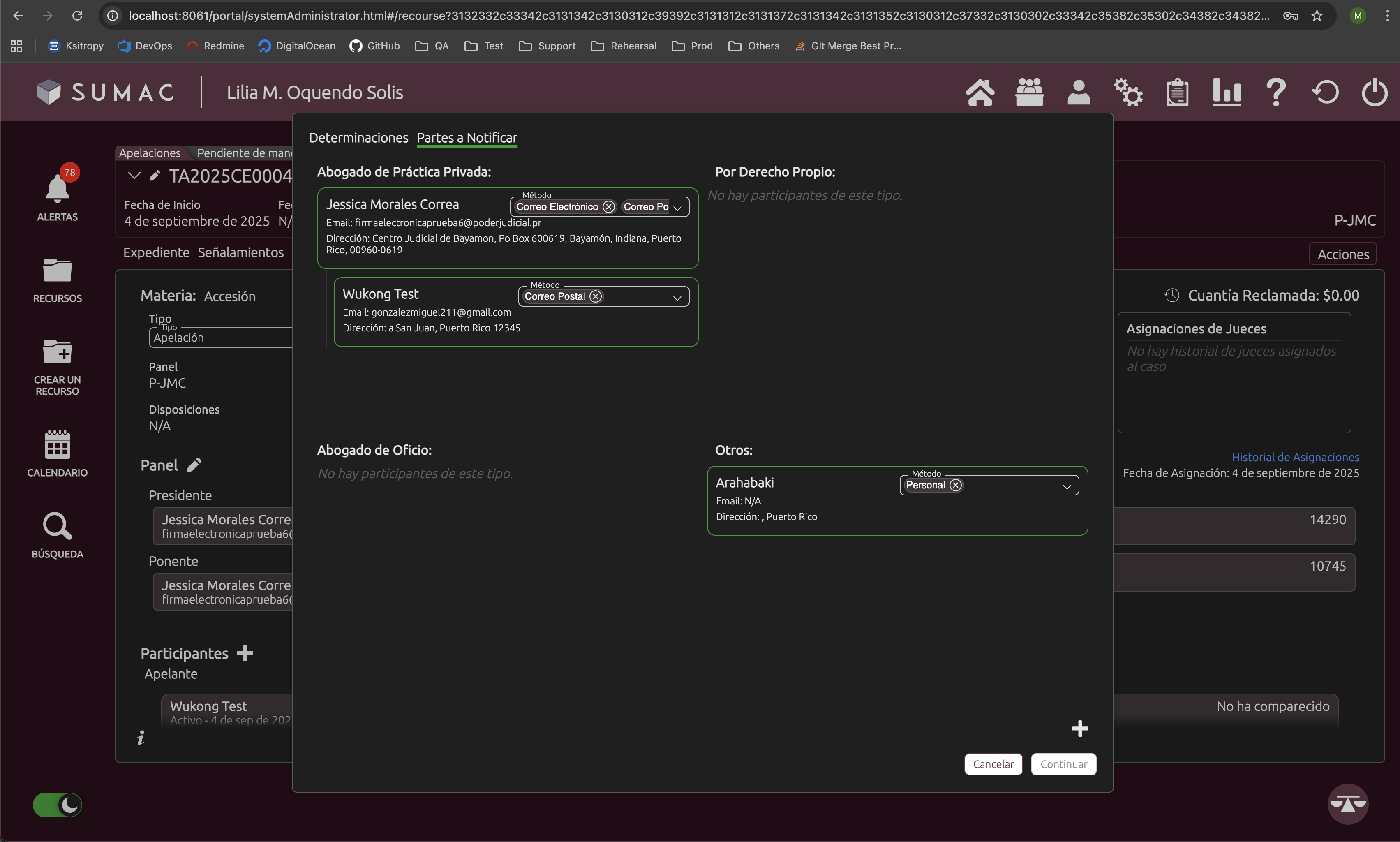
Task: Open the Calendario sidebar icon
Action: pyautogui.click(x=57, y=445)
